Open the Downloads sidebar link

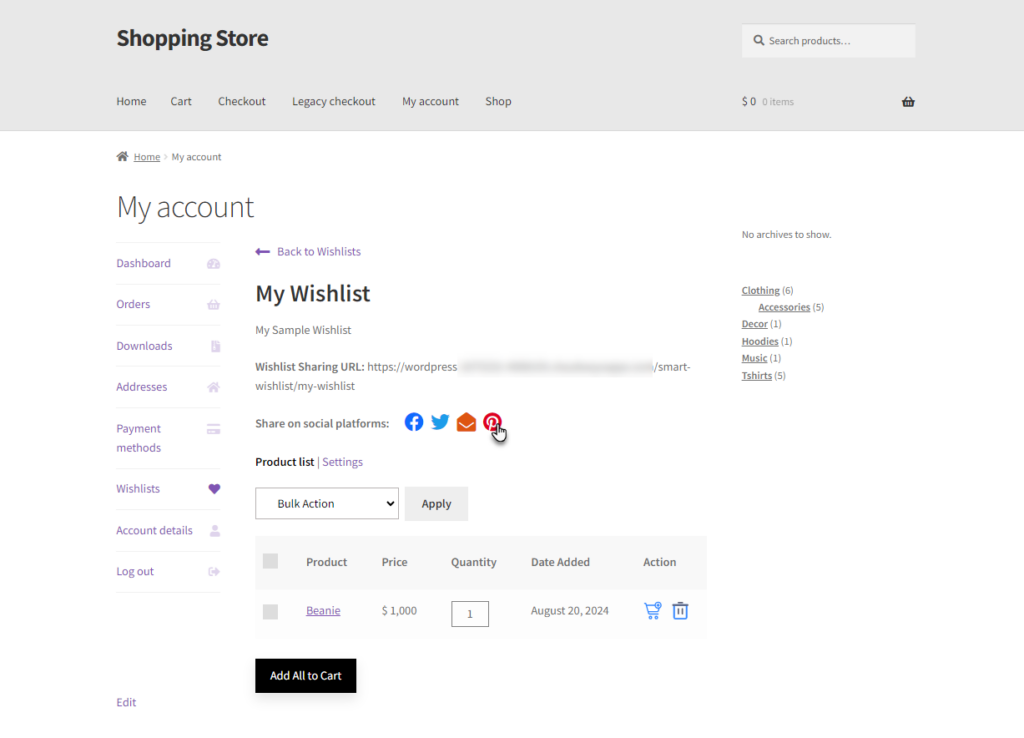(144, 346)
